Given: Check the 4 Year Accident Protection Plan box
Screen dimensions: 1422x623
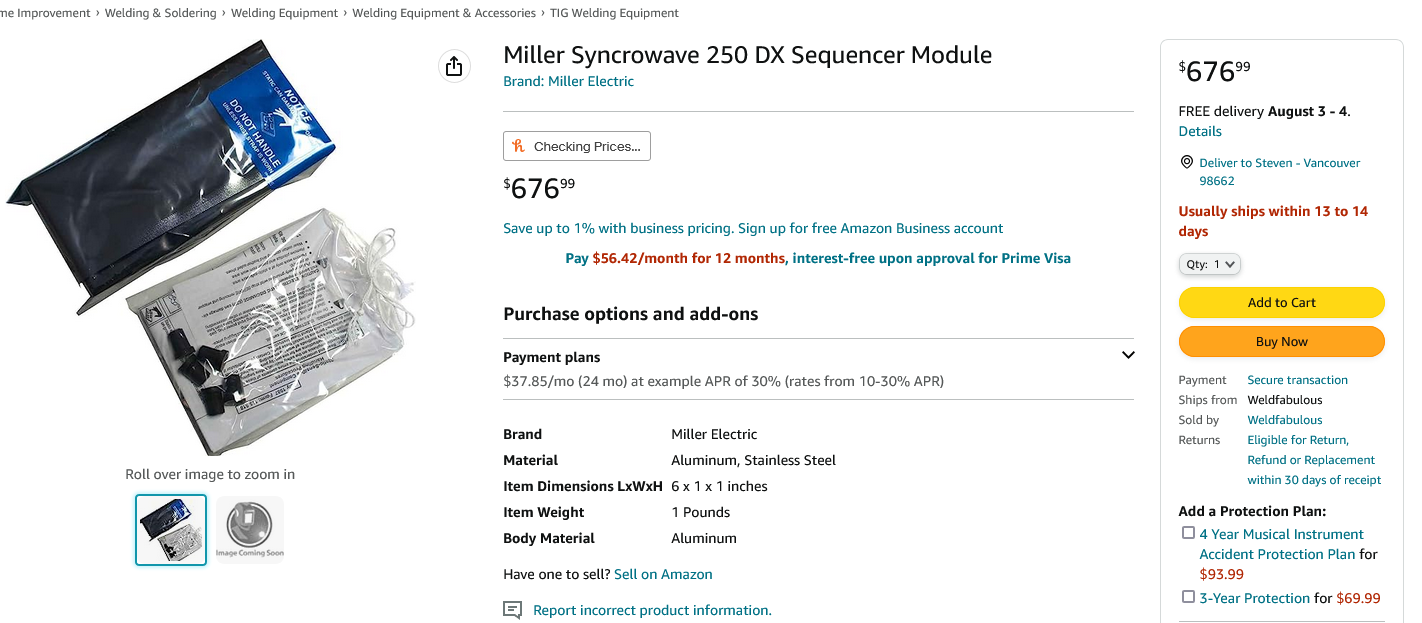Looking at the screenshot, I should [1188, 533].
